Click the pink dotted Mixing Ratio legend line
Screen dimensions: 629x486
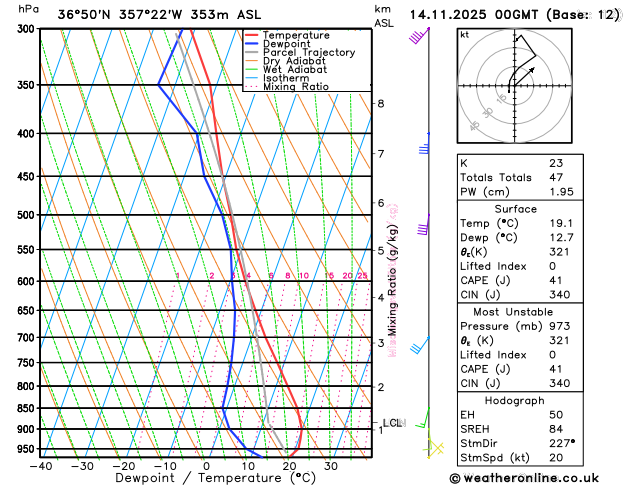pyautogui.click(x=251, y=86)
